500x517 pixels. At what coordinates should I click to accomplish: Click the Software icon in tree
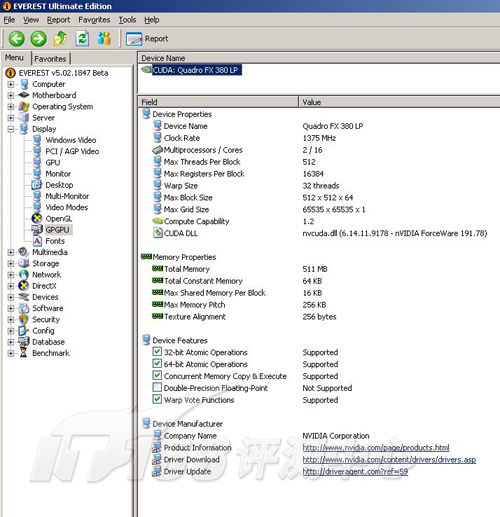point(24,308)
